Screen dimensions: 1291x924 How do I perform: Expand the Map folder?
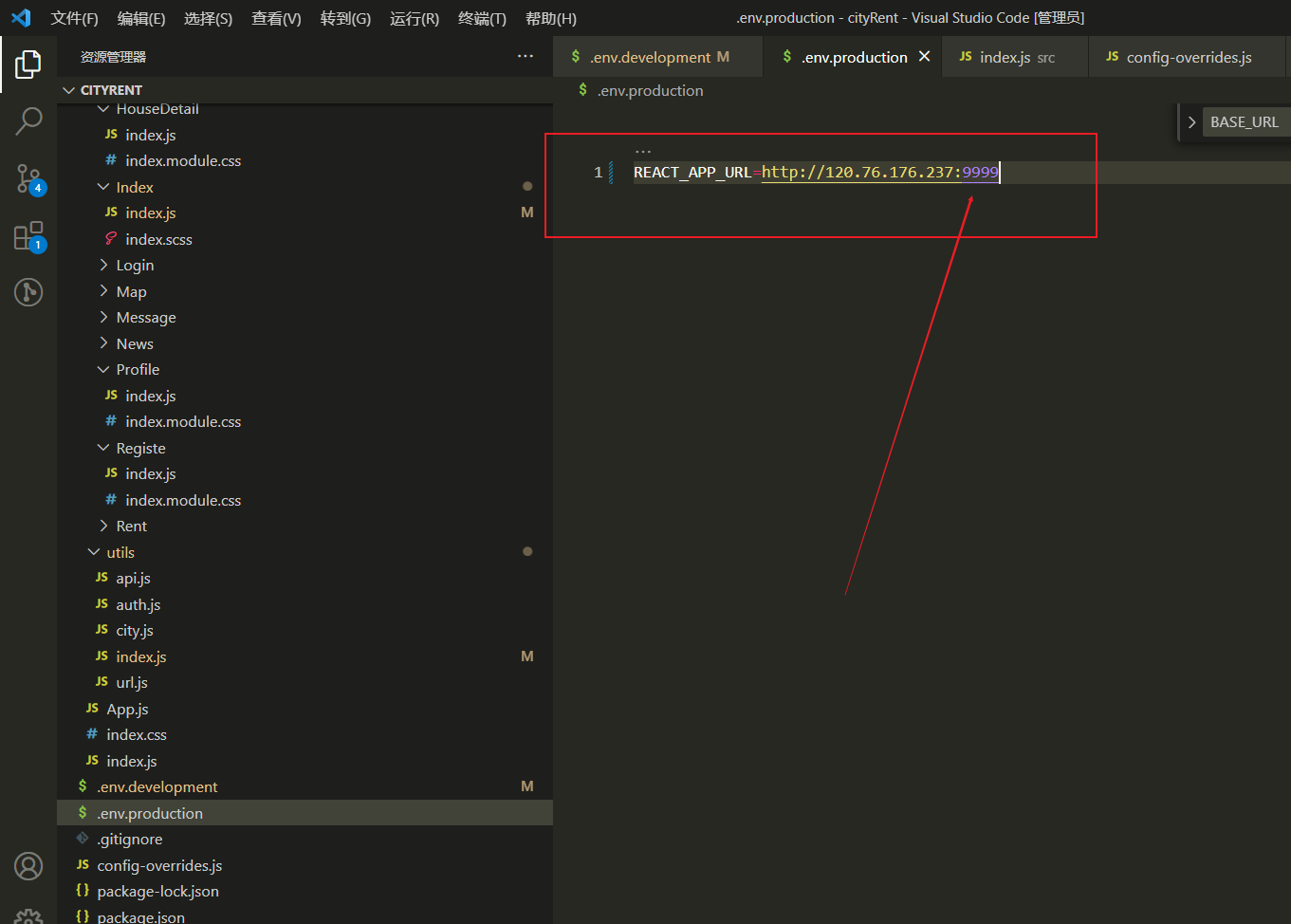point(304,291)
